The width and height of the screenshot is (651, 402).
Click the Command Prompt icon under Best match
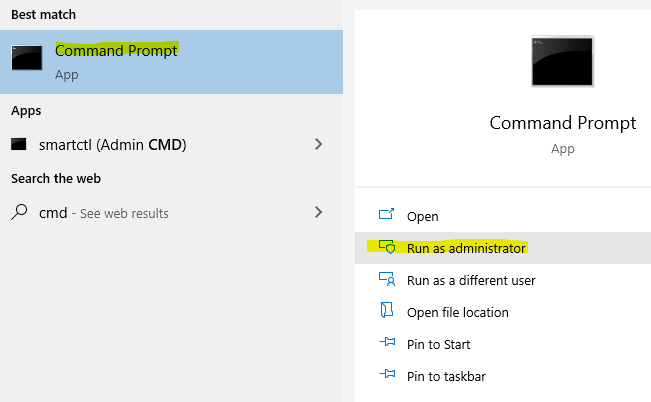pos(27,58)
